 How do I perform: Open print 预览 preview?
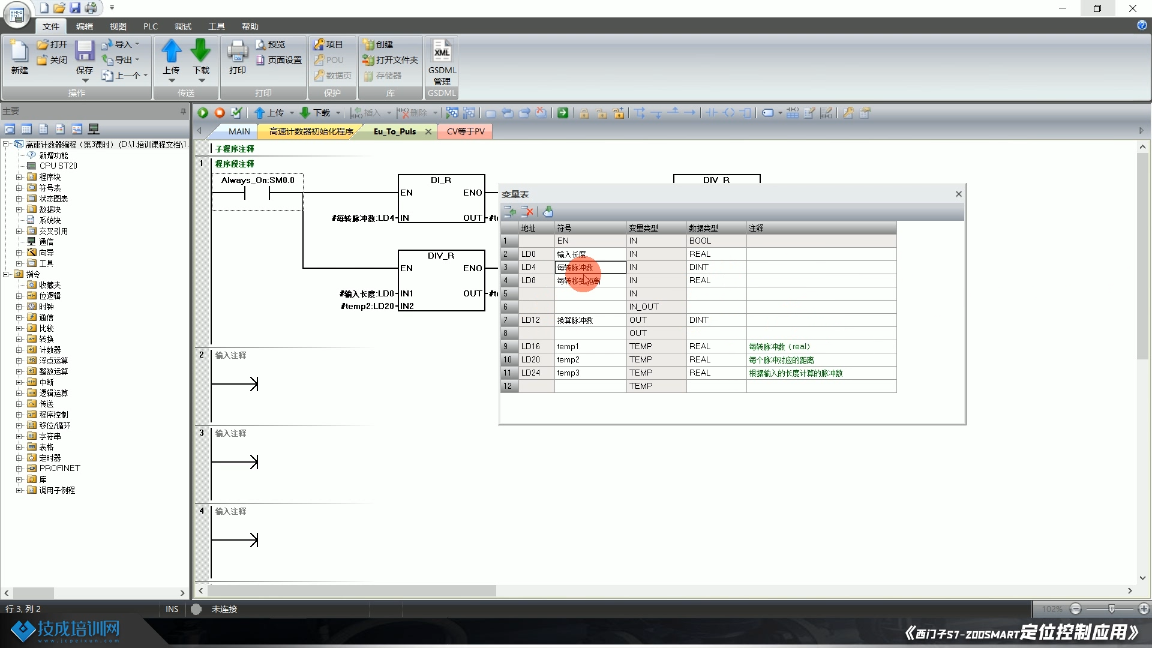click(270, 45)
